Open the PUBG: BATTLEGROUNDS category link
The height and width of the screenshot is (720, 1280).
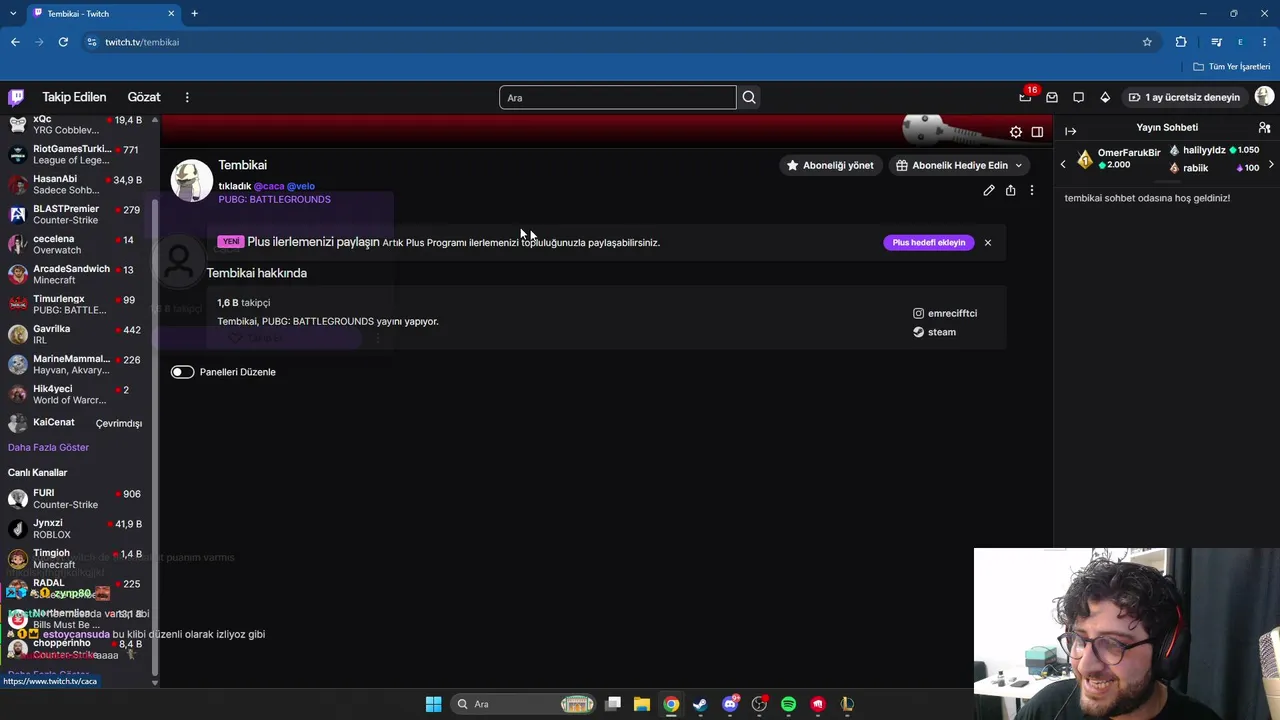pos(275,199)
